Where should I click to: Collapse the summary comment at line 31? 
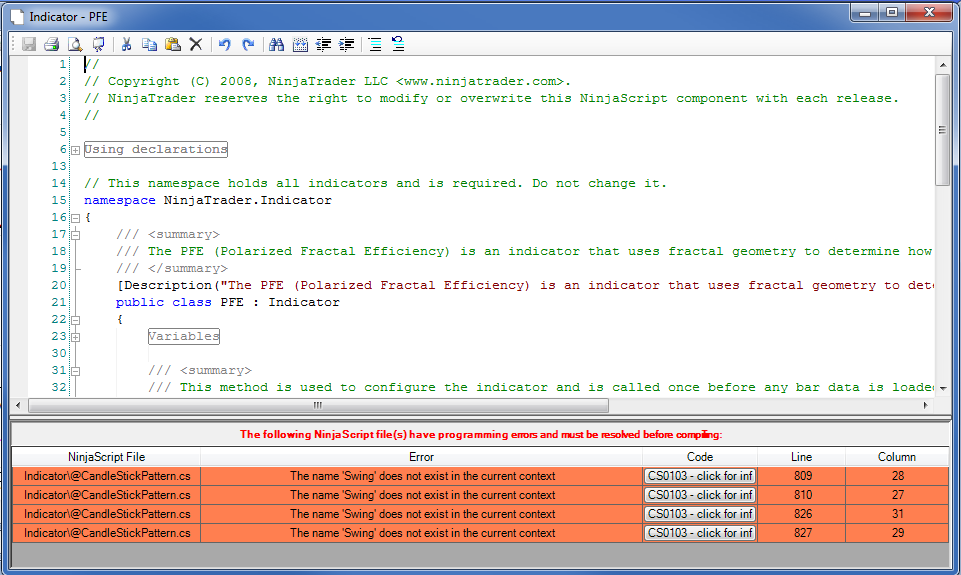(x=75, y=371)
